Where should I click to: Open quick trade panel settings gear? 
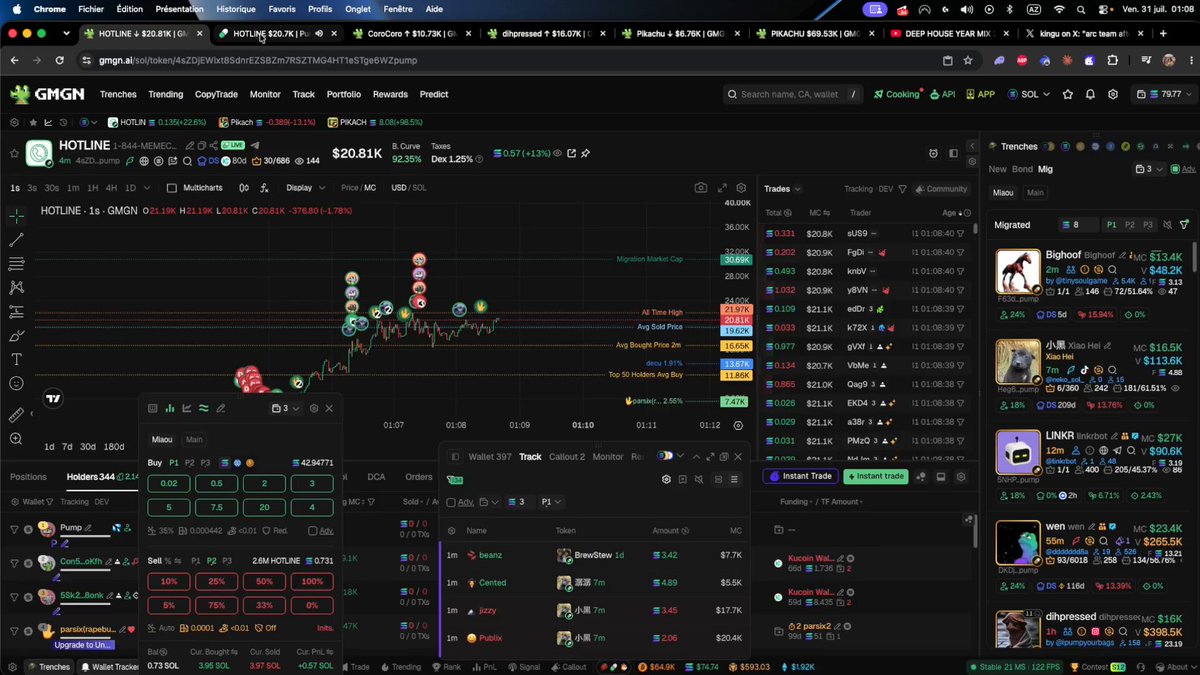pyautogui.click(x=313, y=408)
